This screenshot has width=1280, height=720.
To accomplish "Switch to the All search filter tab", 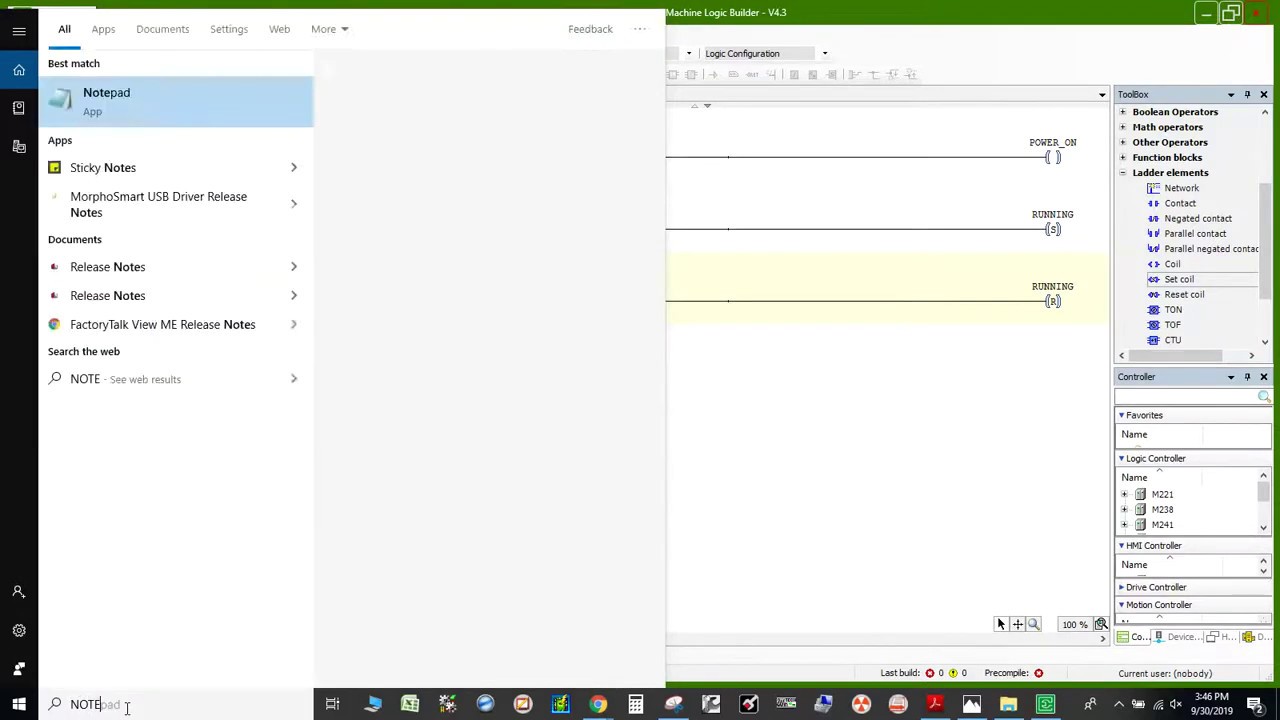I will tap(64, 29).
